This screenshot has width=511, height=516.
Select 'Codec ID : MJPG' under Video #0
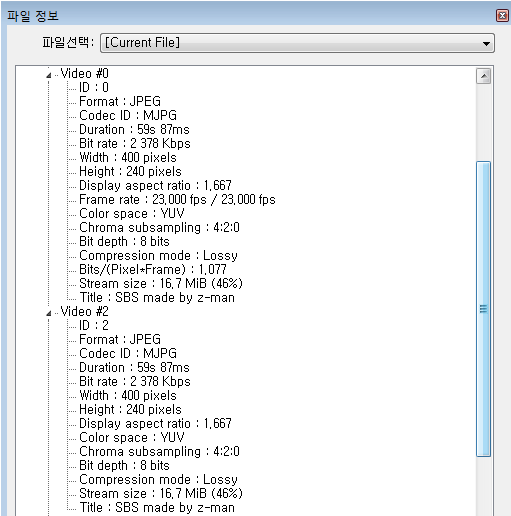128,115
